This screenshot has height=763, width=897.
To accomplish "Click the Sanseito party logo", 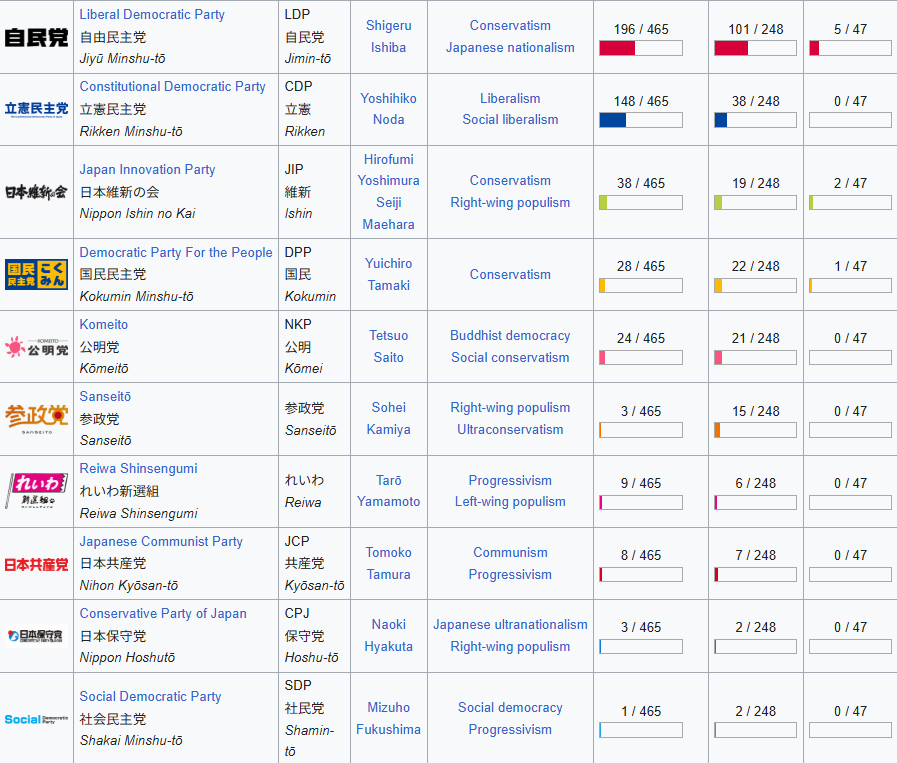I will coord(37,419).
